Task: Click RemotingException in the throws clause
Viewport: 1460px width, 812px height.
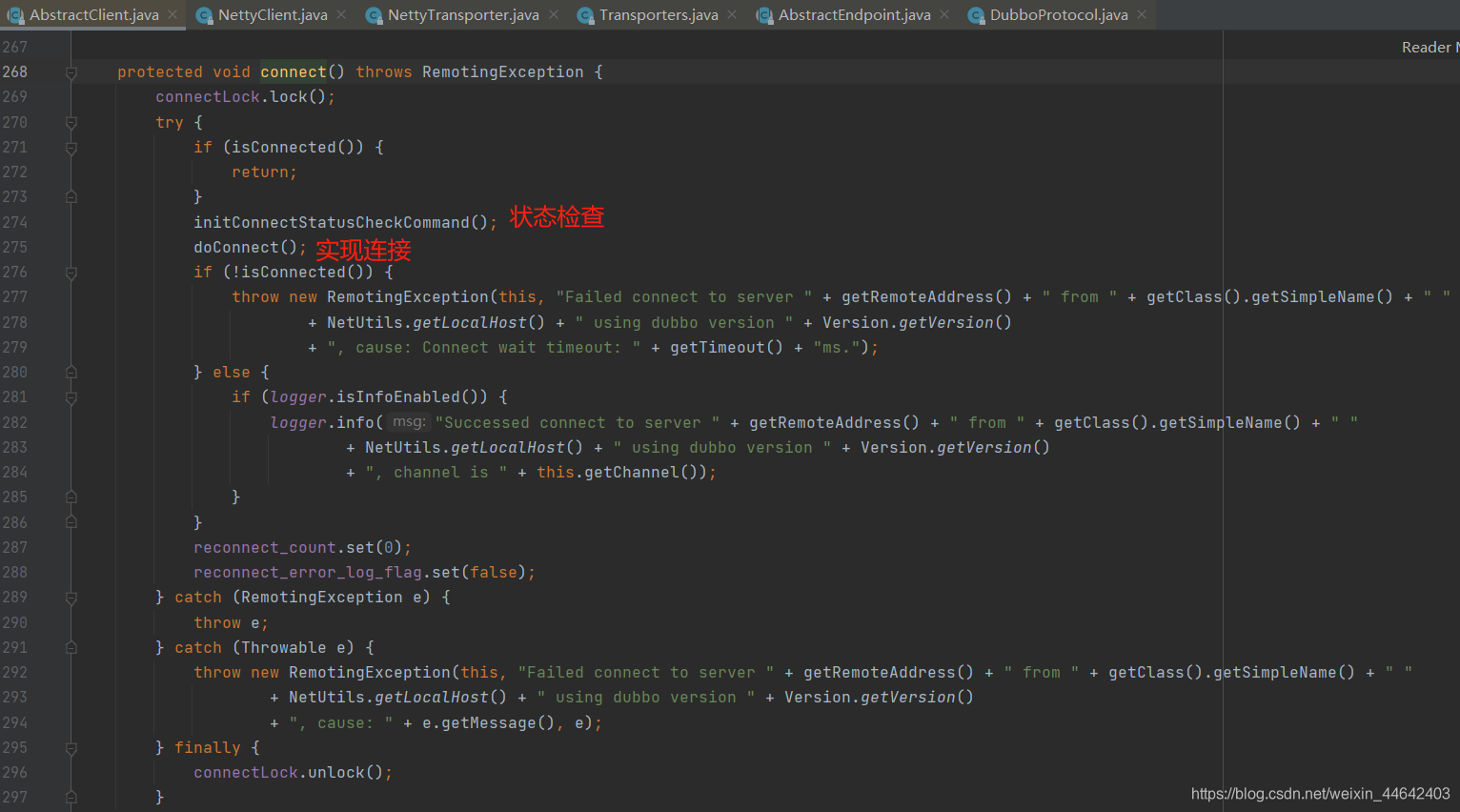Action: click(503, 72)
